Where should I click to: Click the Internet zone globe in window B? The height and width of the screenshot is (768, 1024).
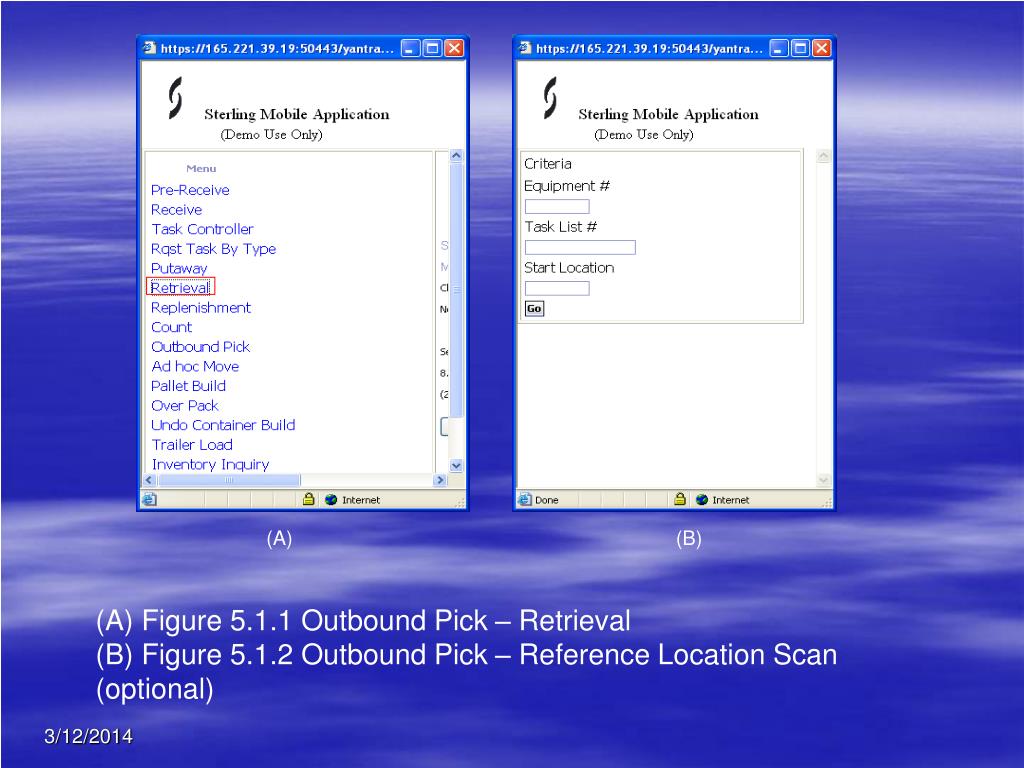[x=702, y=500]
